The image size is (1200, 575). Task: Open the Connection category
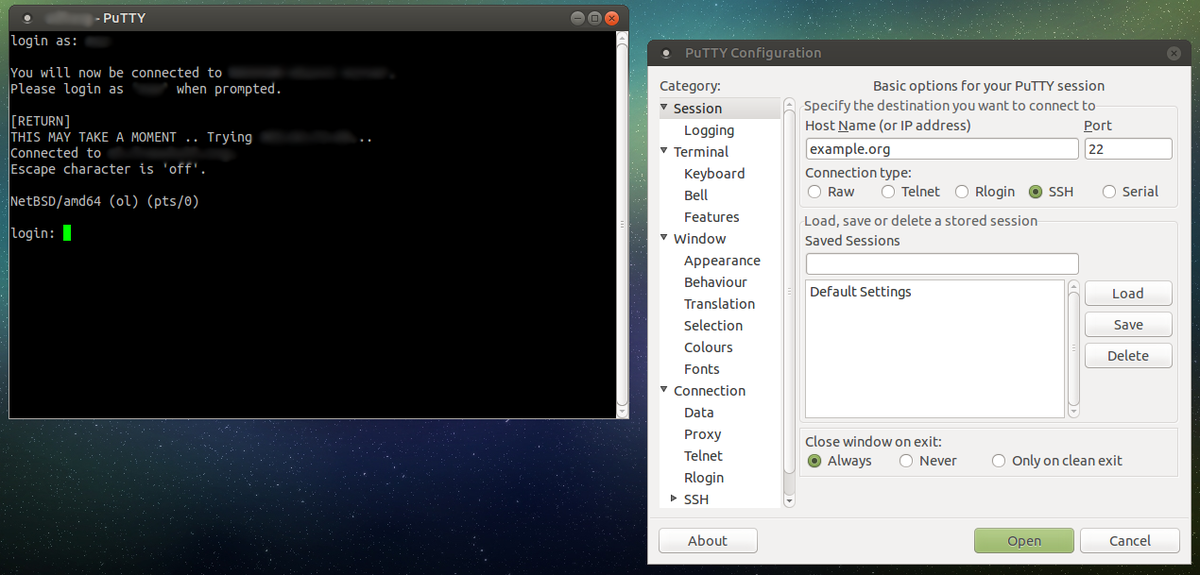(709, 391)
